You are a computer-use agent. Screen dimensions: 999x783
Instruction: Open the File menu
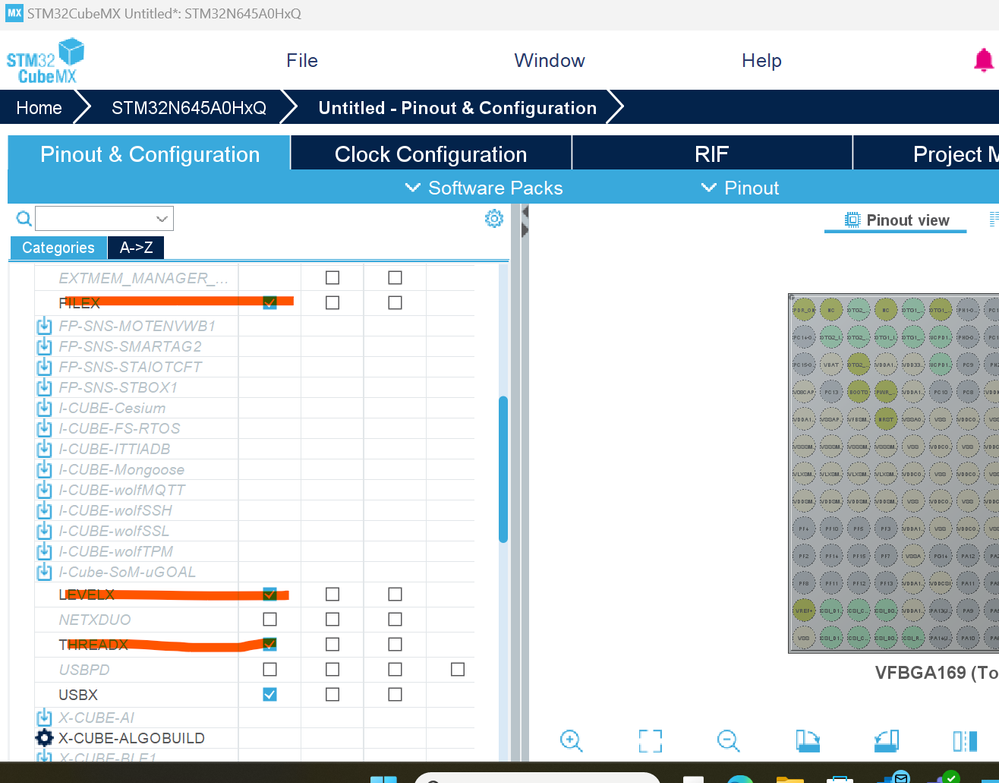click(x=302, y=61)
